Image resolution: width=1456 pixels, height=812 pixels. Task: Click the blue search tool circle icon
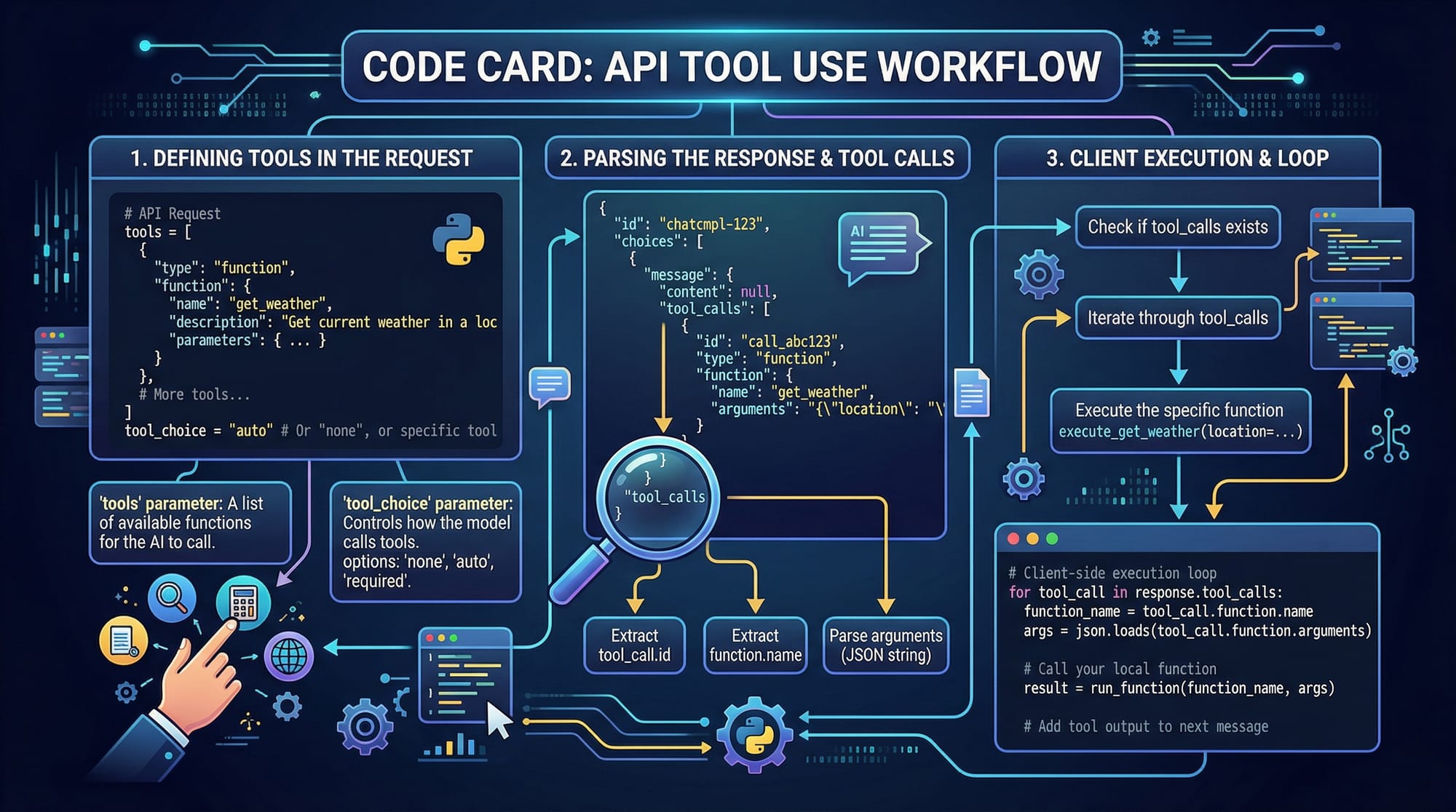pos(172,597)
